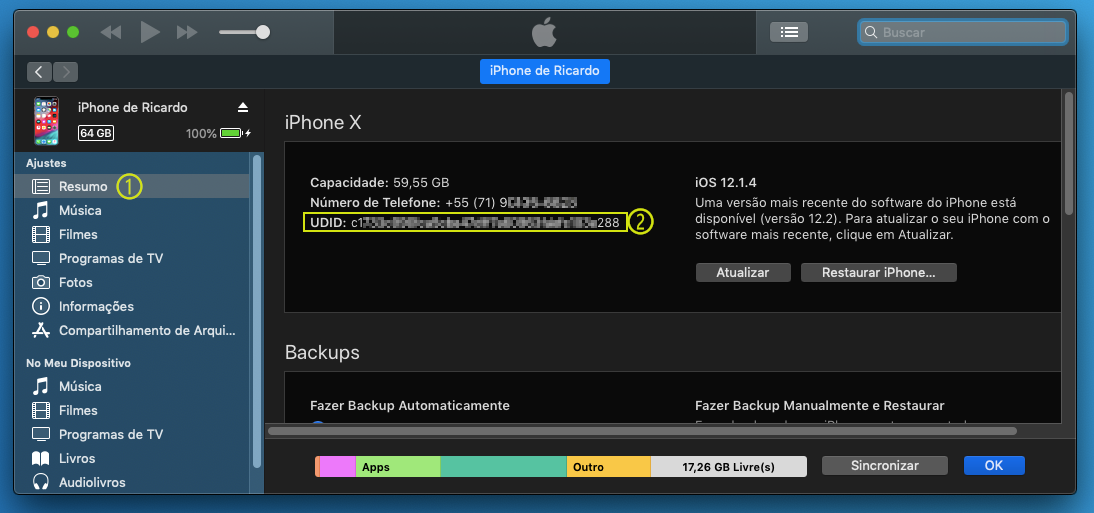1094x513 pixels.
Task: Eject iPhone de Ricardo
Action: pyautogui.click(x=242, y=107)
